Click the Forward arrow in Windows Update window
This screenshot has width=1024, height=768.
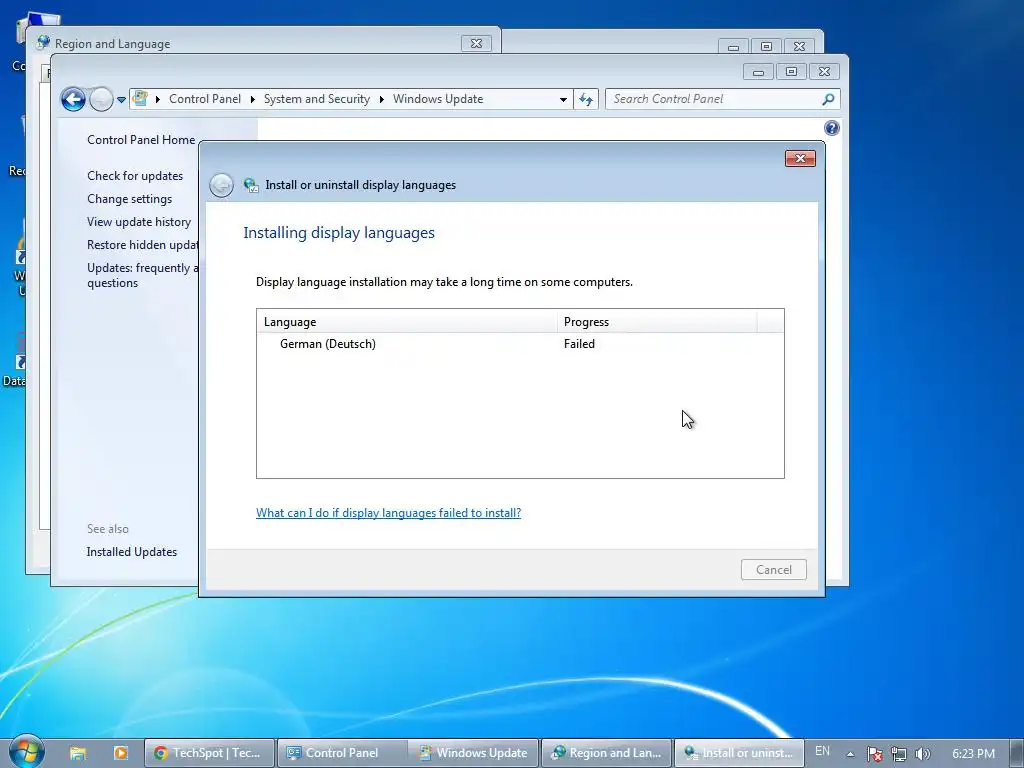[x=101, y=99]
